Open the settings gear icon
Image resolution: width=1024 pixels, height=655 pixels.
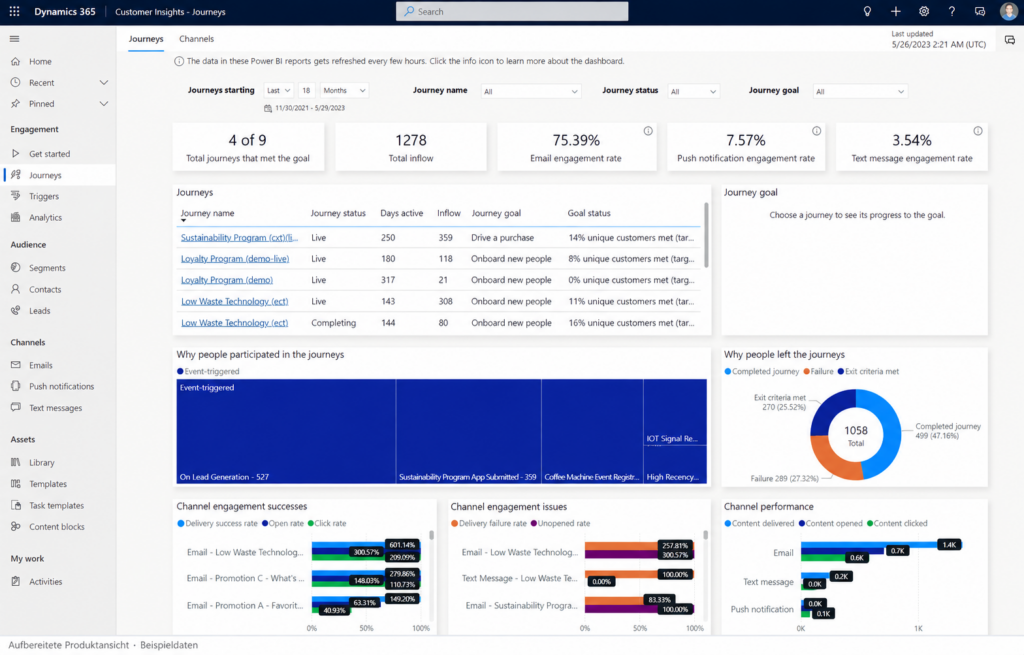click(923, 11)
